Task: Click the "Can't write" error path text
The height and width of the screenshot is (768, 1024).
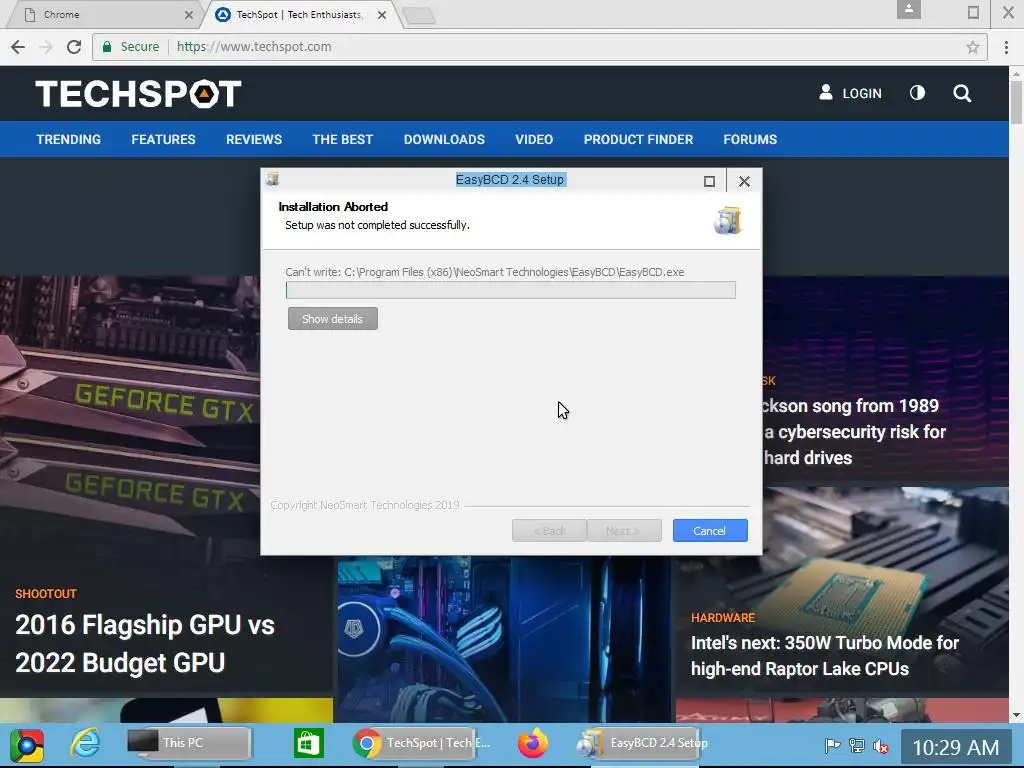Action: coord(485,272)
